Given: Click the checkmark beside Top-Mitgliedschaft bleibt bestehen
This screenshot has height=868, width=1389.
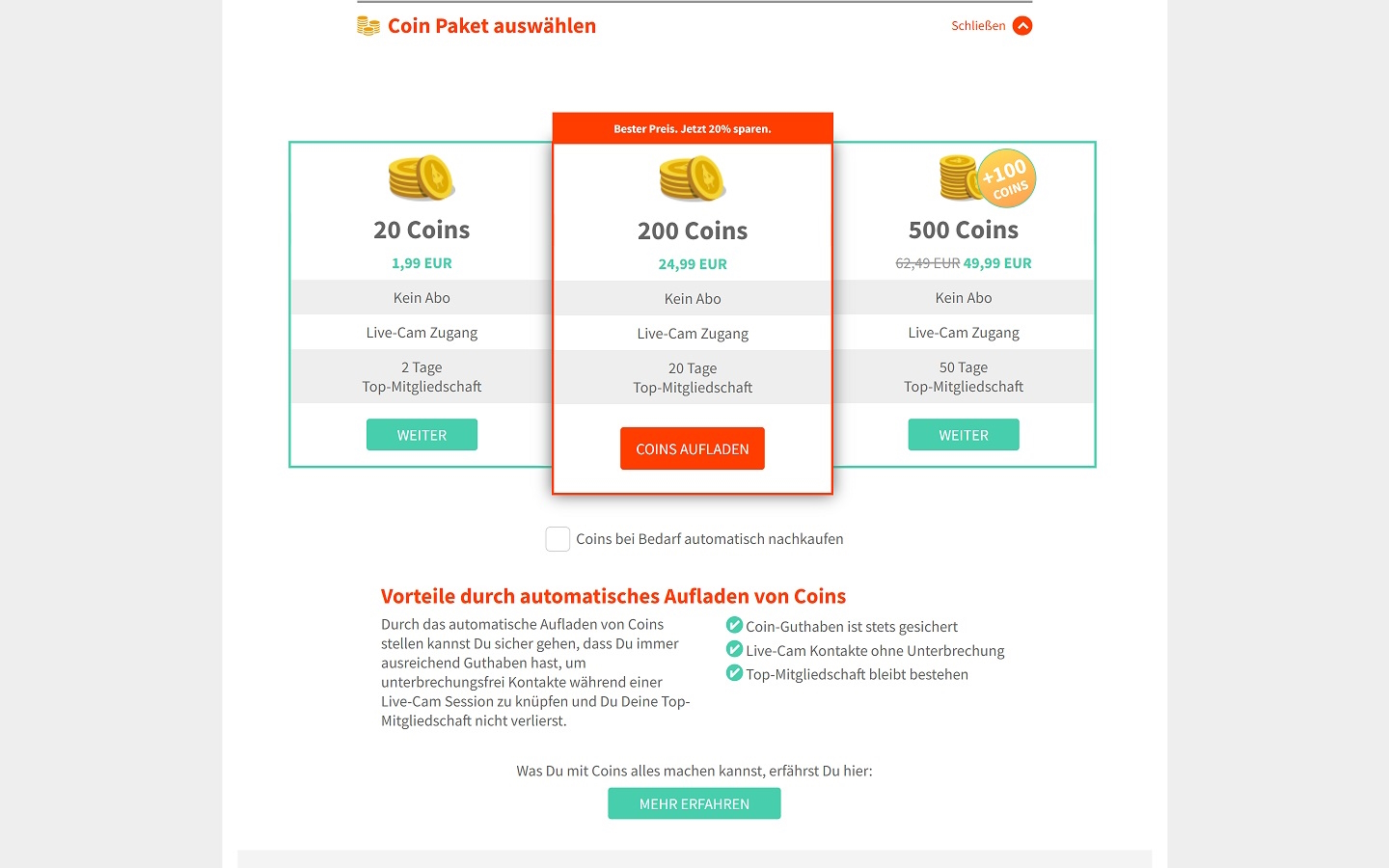Looking at the screenshot, I should coord(734,673).
